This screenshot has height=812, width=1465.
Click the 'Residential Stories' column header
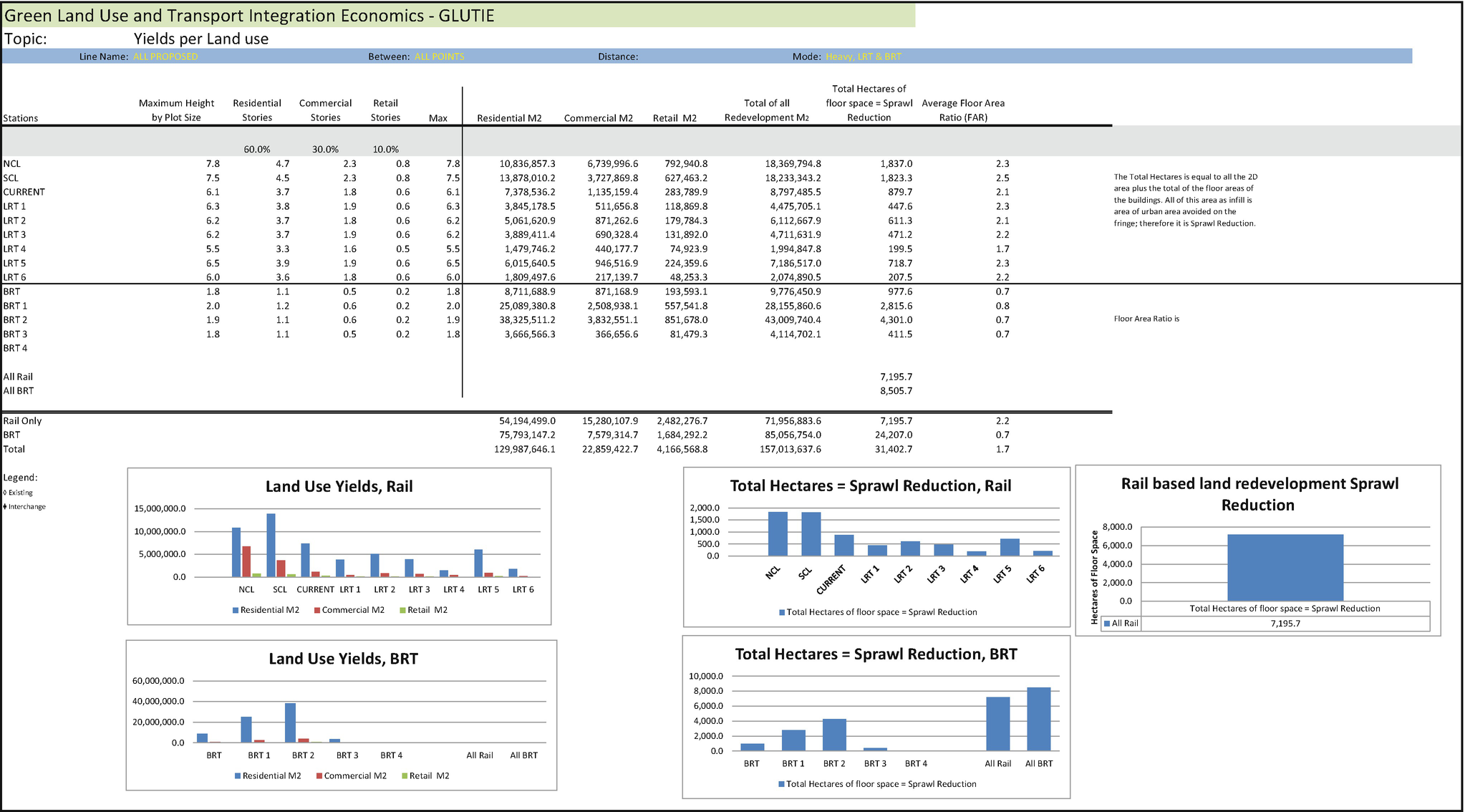[x=257, y=110]
